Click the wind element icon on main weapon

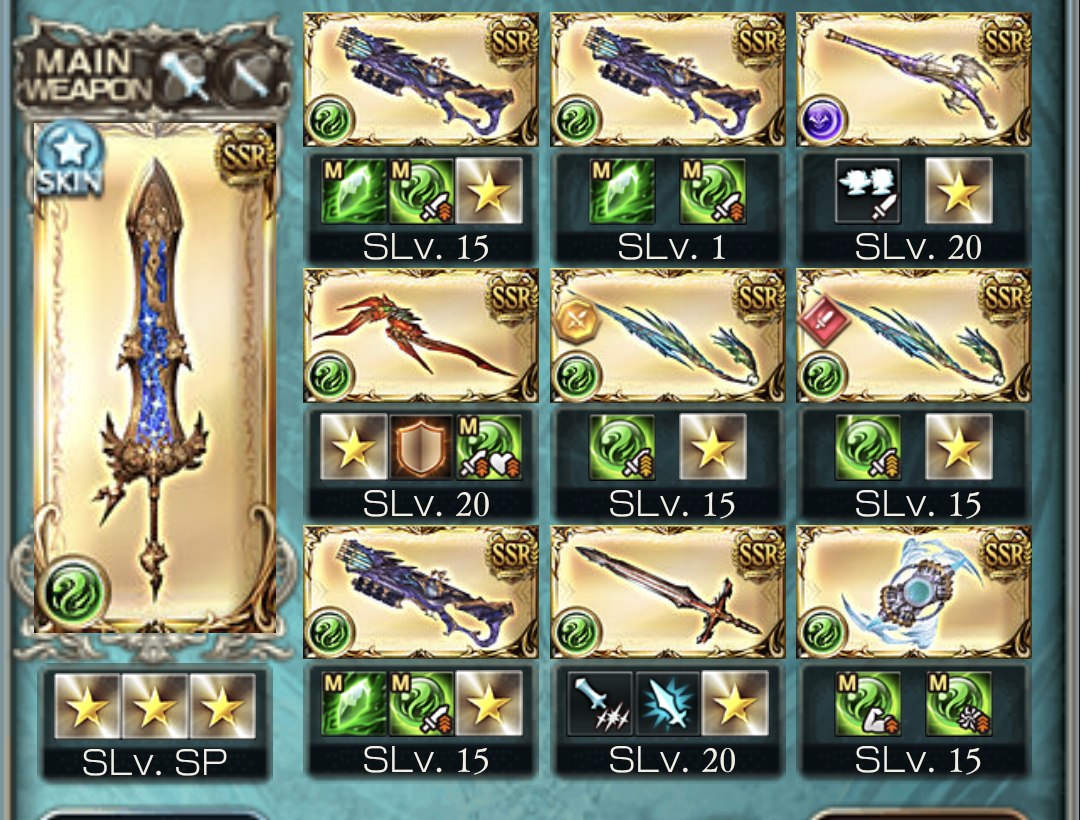[73, 591]
